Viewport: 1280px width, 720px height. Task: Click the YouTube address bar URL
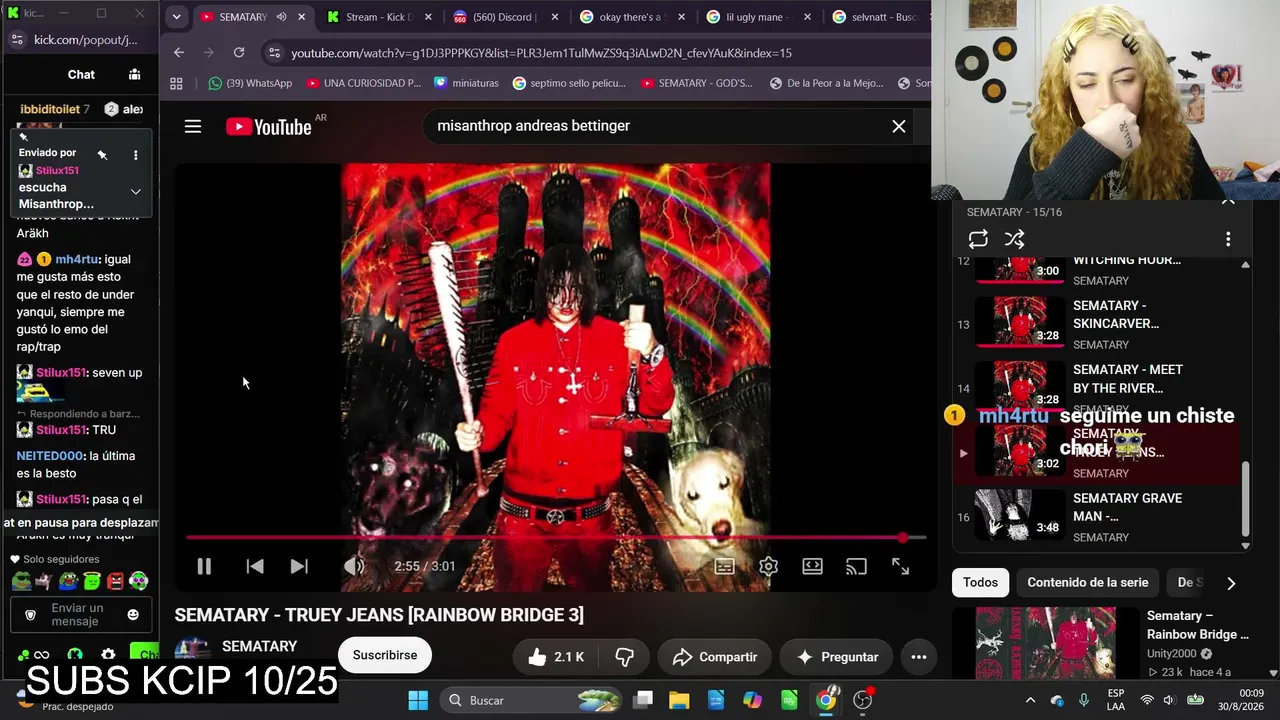541,53
